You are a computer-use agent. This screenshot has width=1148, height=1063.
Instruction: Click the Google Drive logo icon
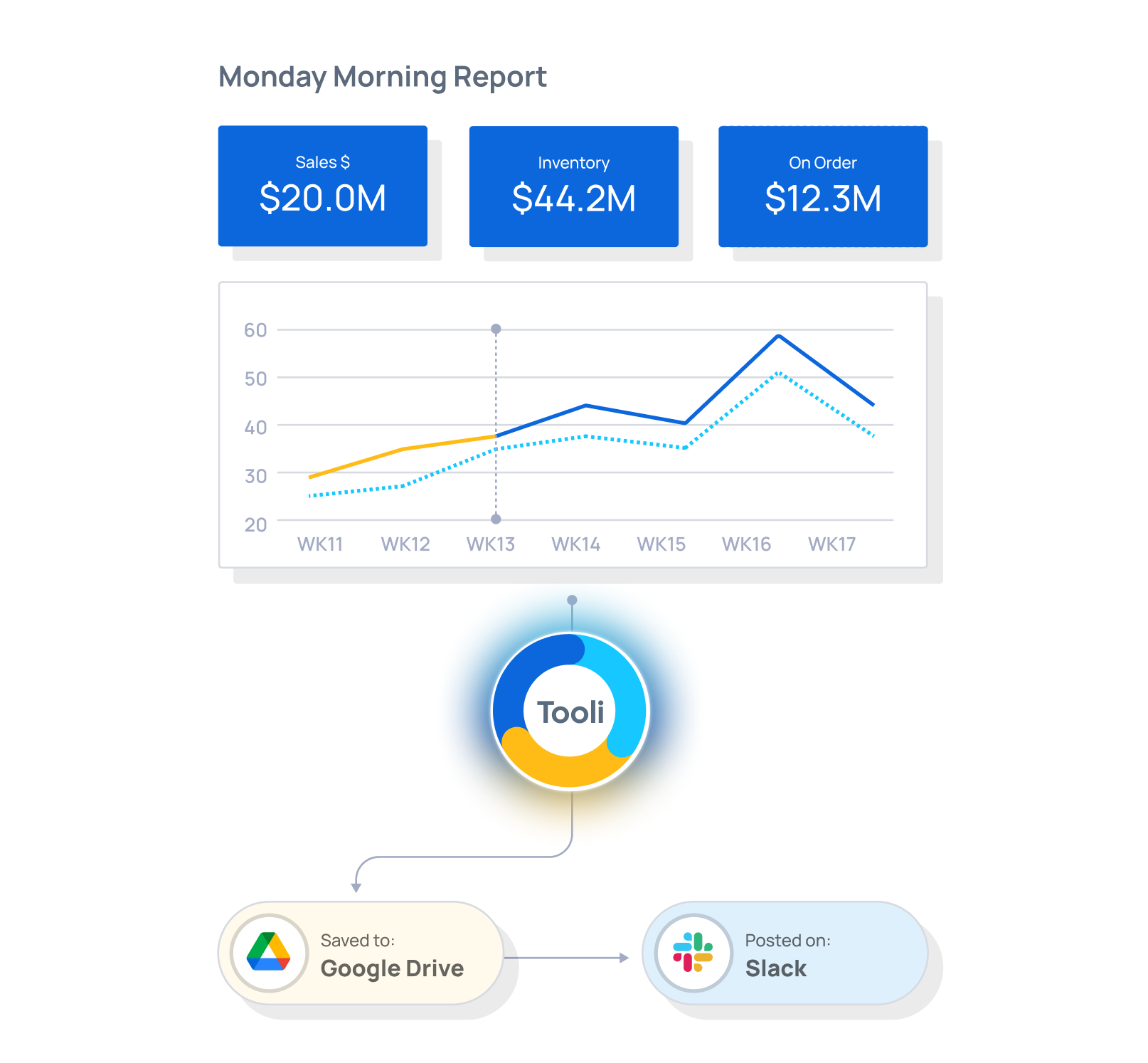point(269,953)
